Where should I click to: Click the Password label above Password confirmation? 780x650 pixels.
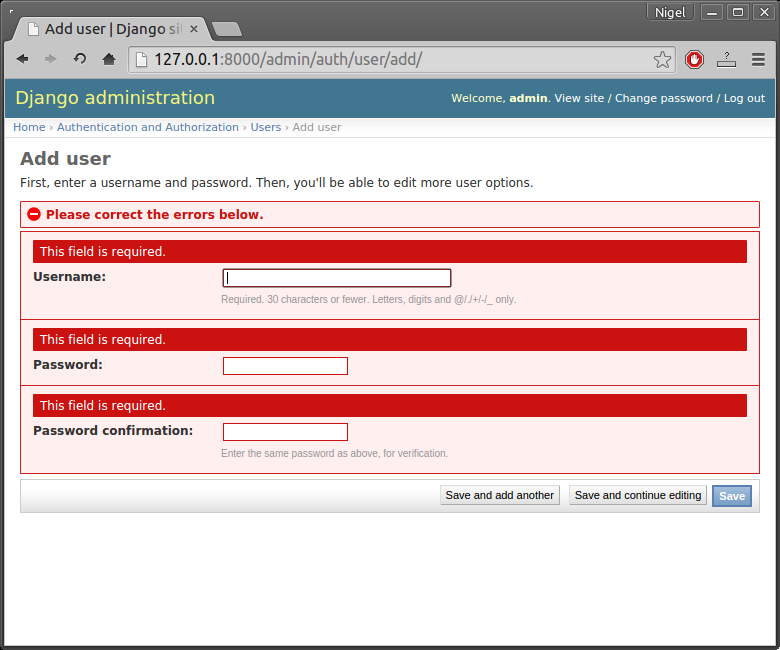(x=68, y=365)
